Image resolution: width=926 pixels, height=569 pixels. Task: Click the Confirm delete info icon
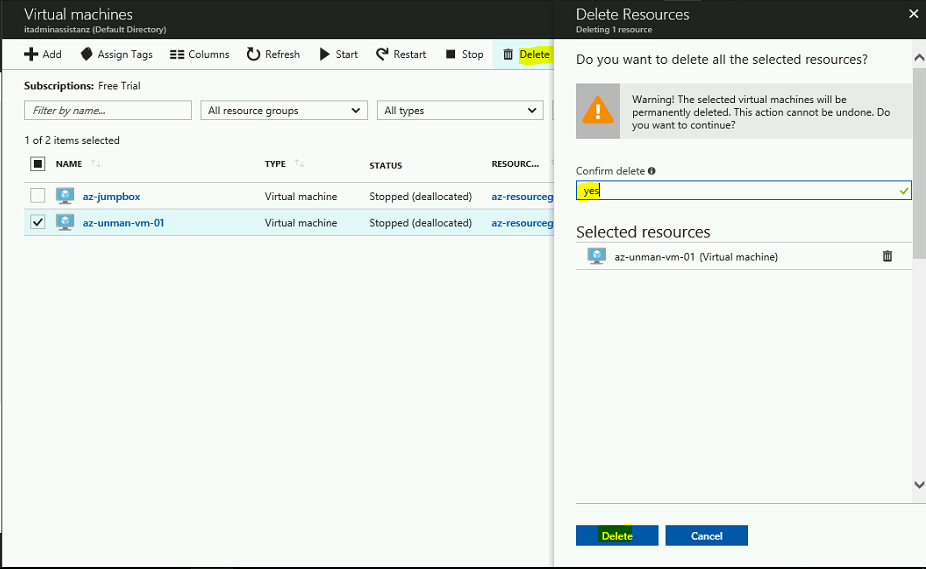[x=651, y=171]
